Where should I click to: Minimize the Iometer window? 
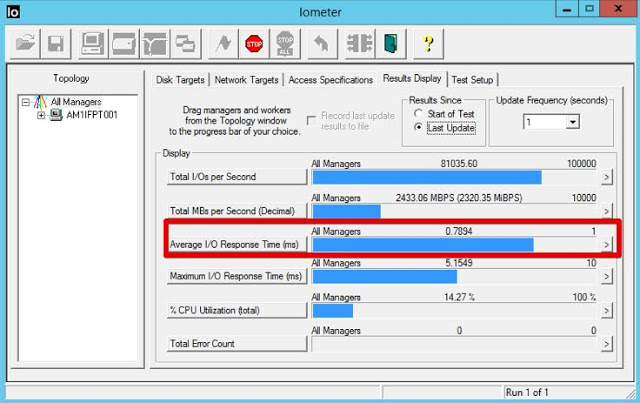coord(567,9)
